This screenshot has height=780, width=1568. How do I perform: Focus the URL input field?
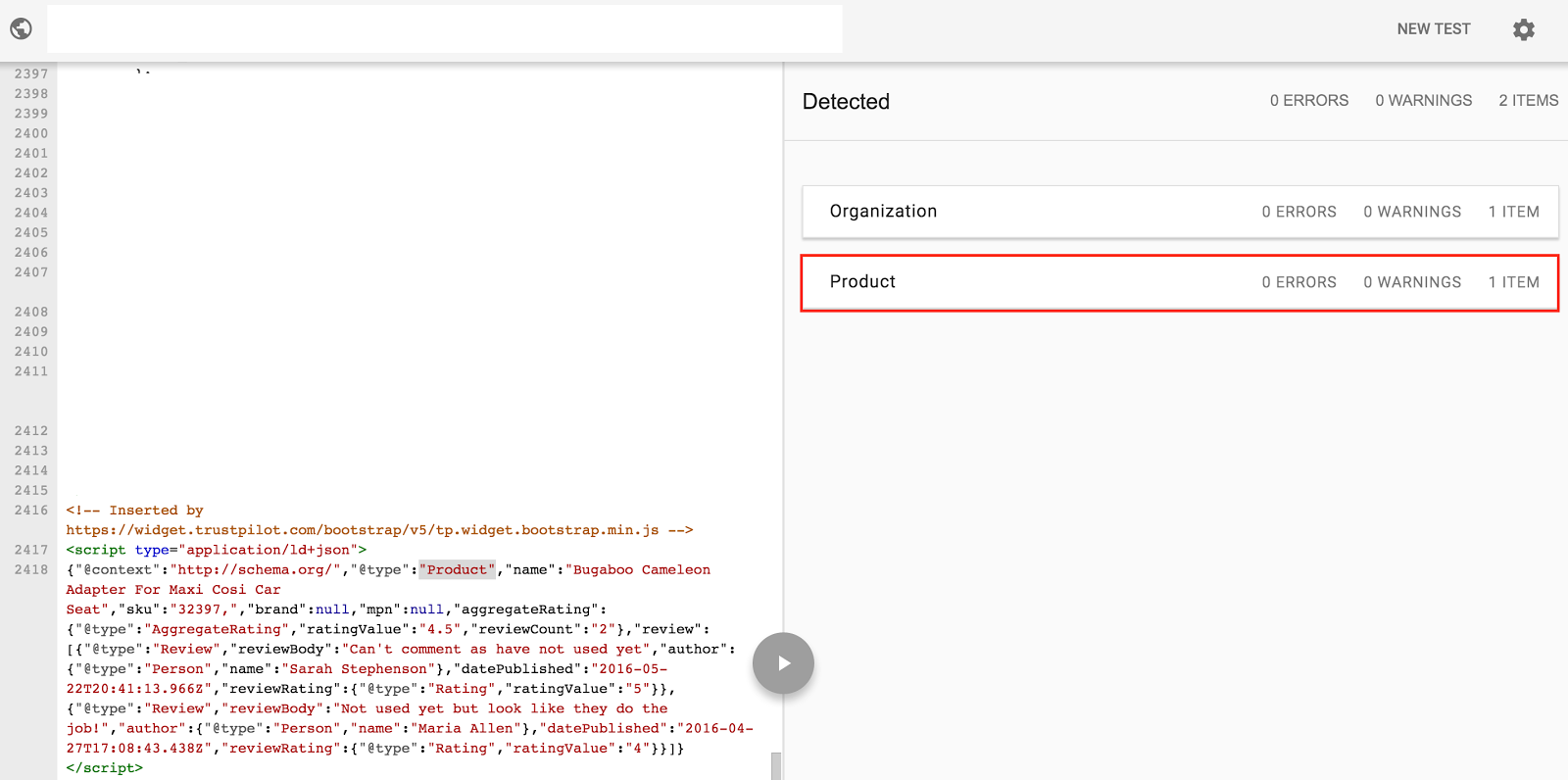pyautogui.click(x=445, y=28)
